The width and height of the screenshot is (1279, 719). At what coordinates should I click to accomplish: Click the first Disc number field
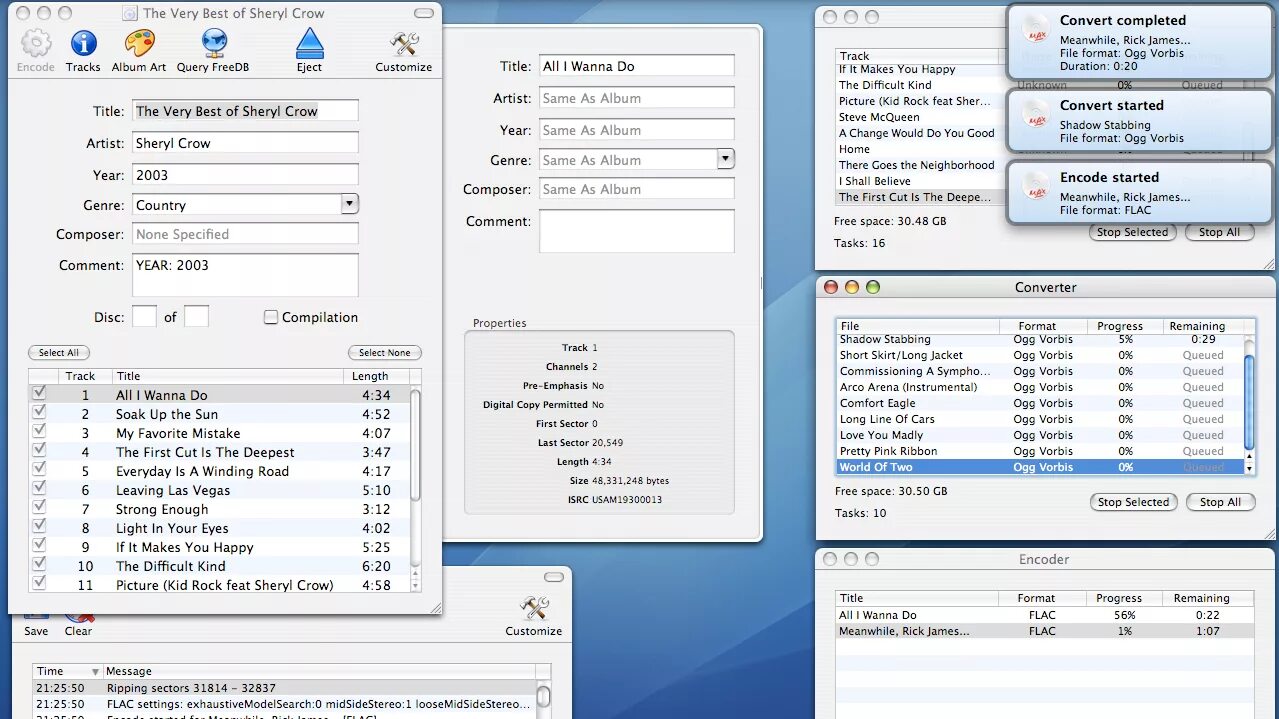coord(144,317)
